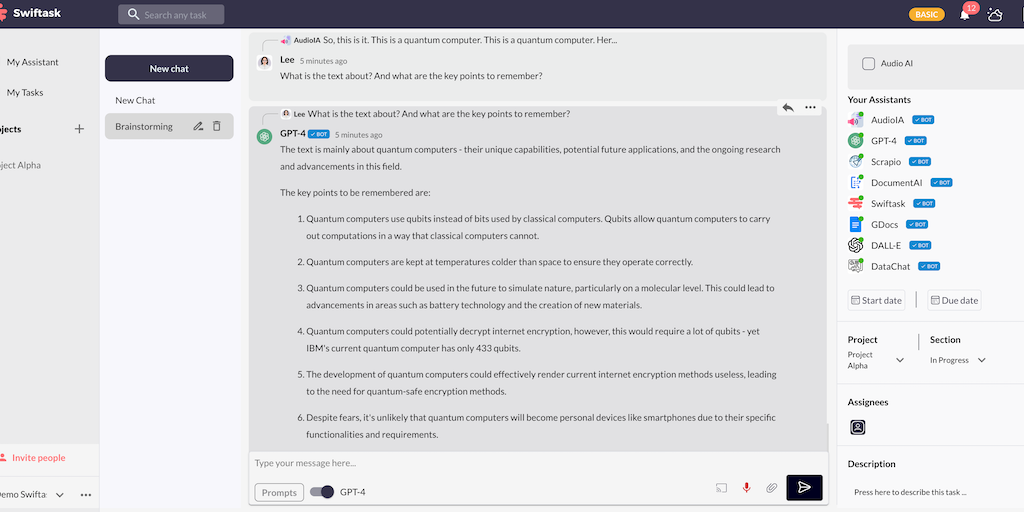Click the search magnifier icon

(133, 14)
